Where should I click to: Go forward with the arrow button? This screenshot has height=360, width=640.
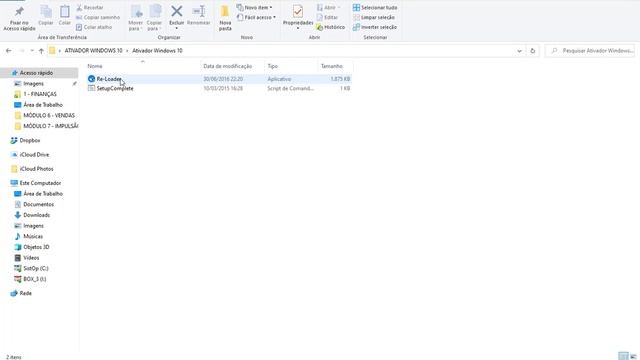tap(22, 51)
